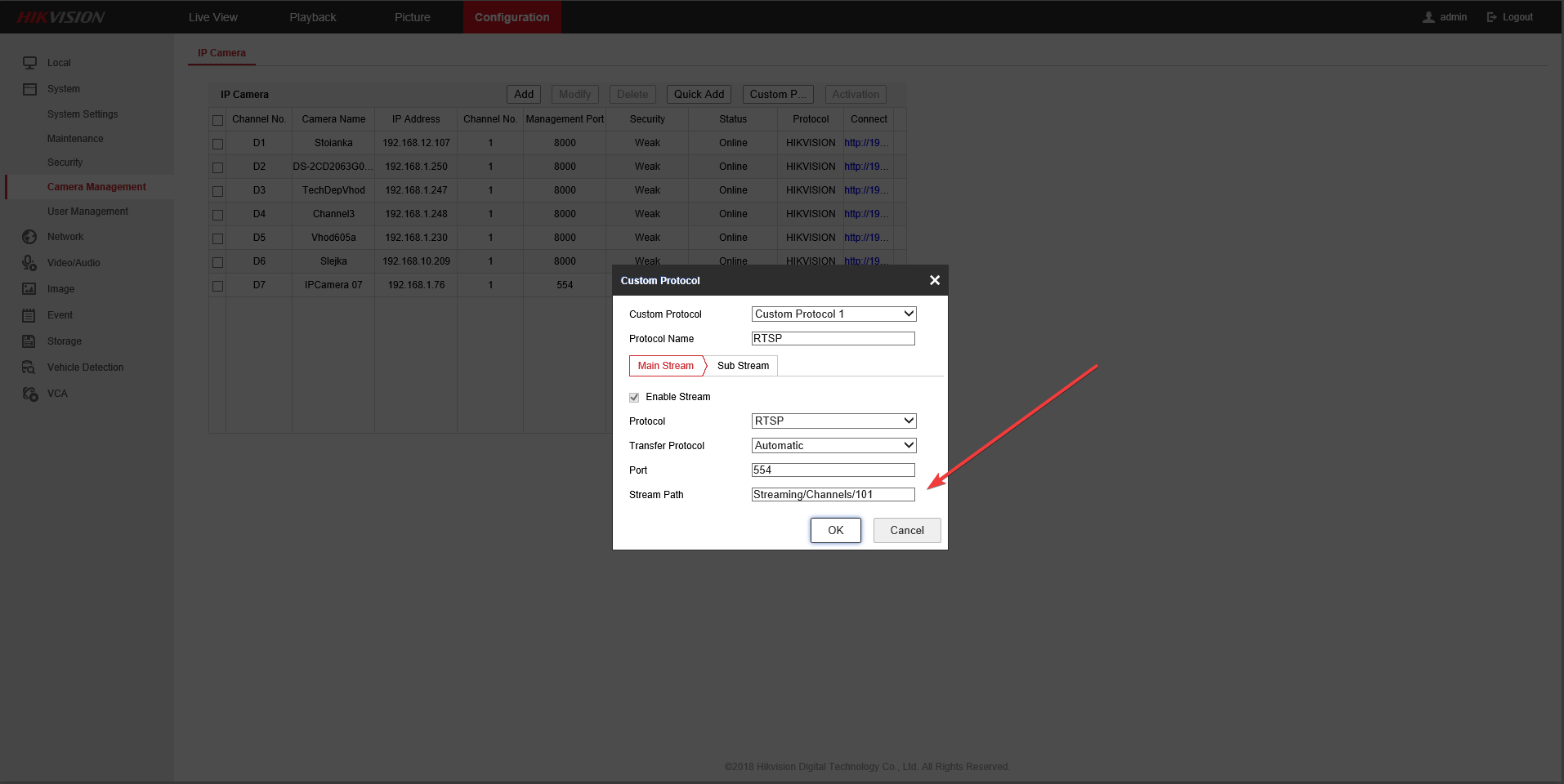1564x784 pixels.
Task: Open the Playback tab
Action: point(313,17)
